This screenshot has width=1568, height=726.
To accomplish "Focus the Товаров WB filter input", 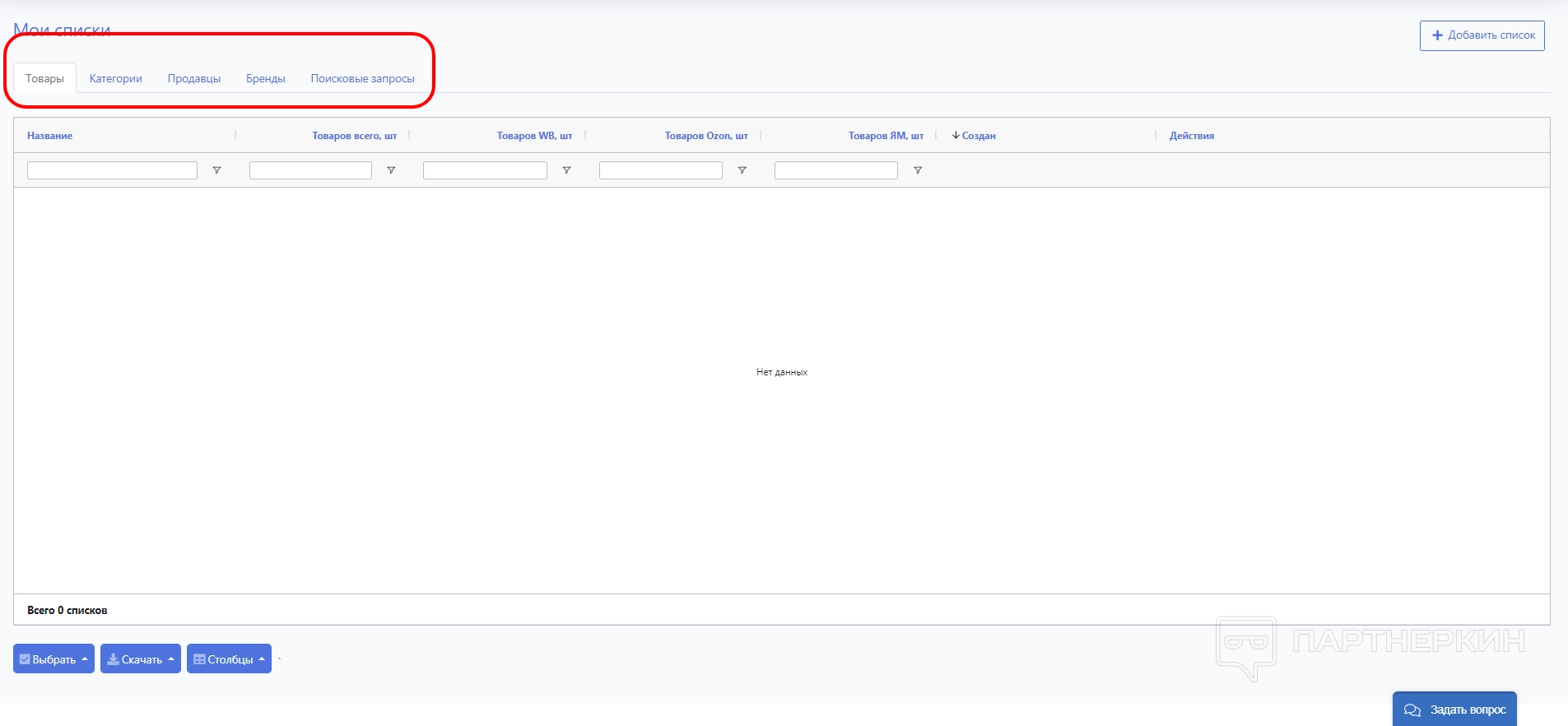I will [x=485, y=170].
